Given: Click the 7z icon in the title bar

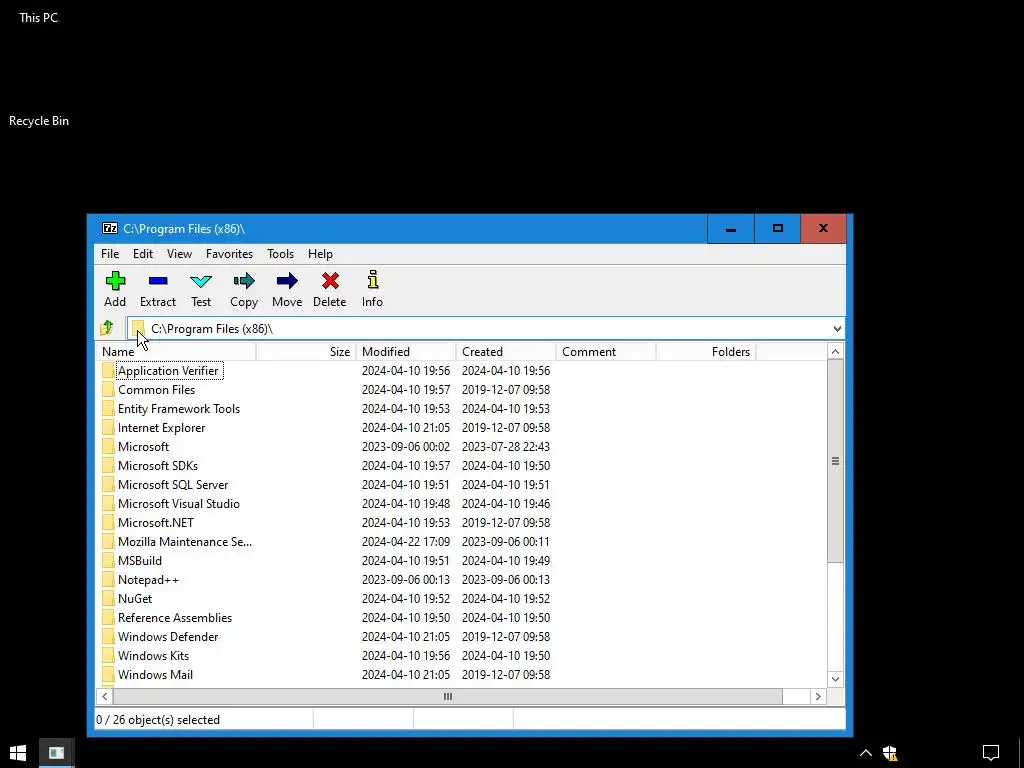Looking at the screenshot, I should click(110, 229).
